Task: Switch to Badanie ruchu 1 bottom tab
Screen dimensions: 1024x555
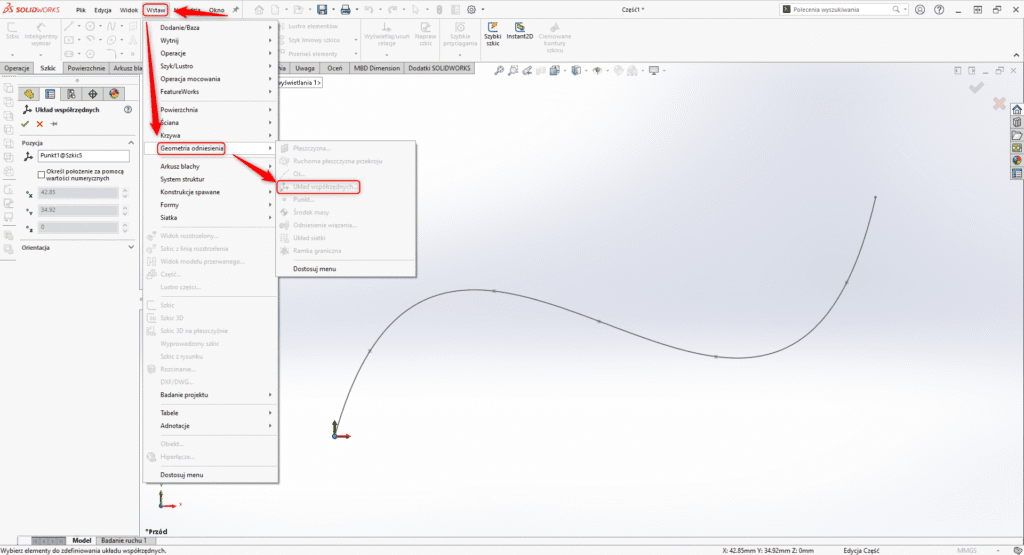Action: (x=122, y=541)
